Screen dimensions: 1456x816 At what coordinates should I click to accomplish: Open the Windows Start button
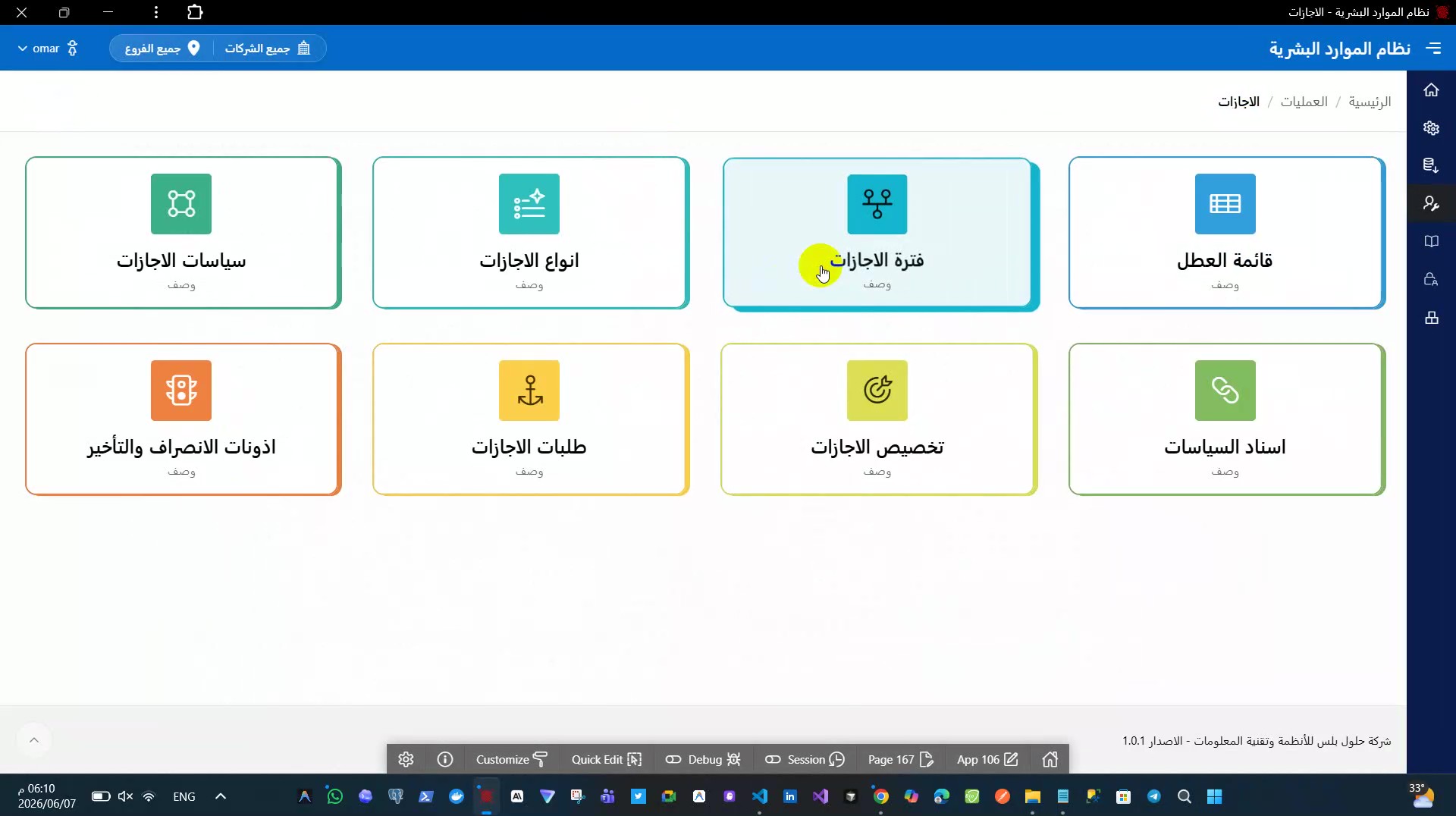1214,796
